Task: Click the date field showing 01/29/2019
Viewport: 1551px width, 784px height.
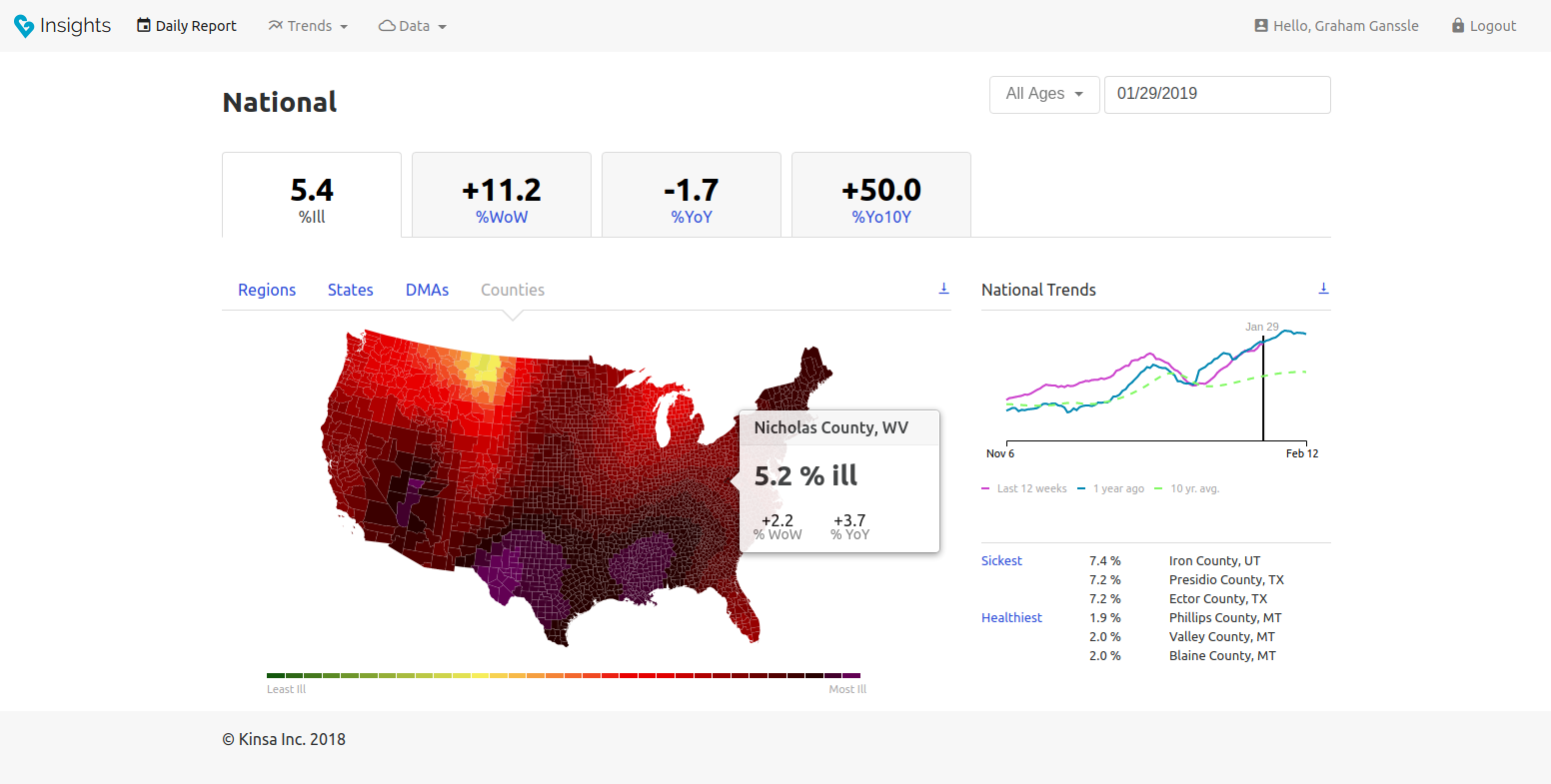Action: point(1217,94)
